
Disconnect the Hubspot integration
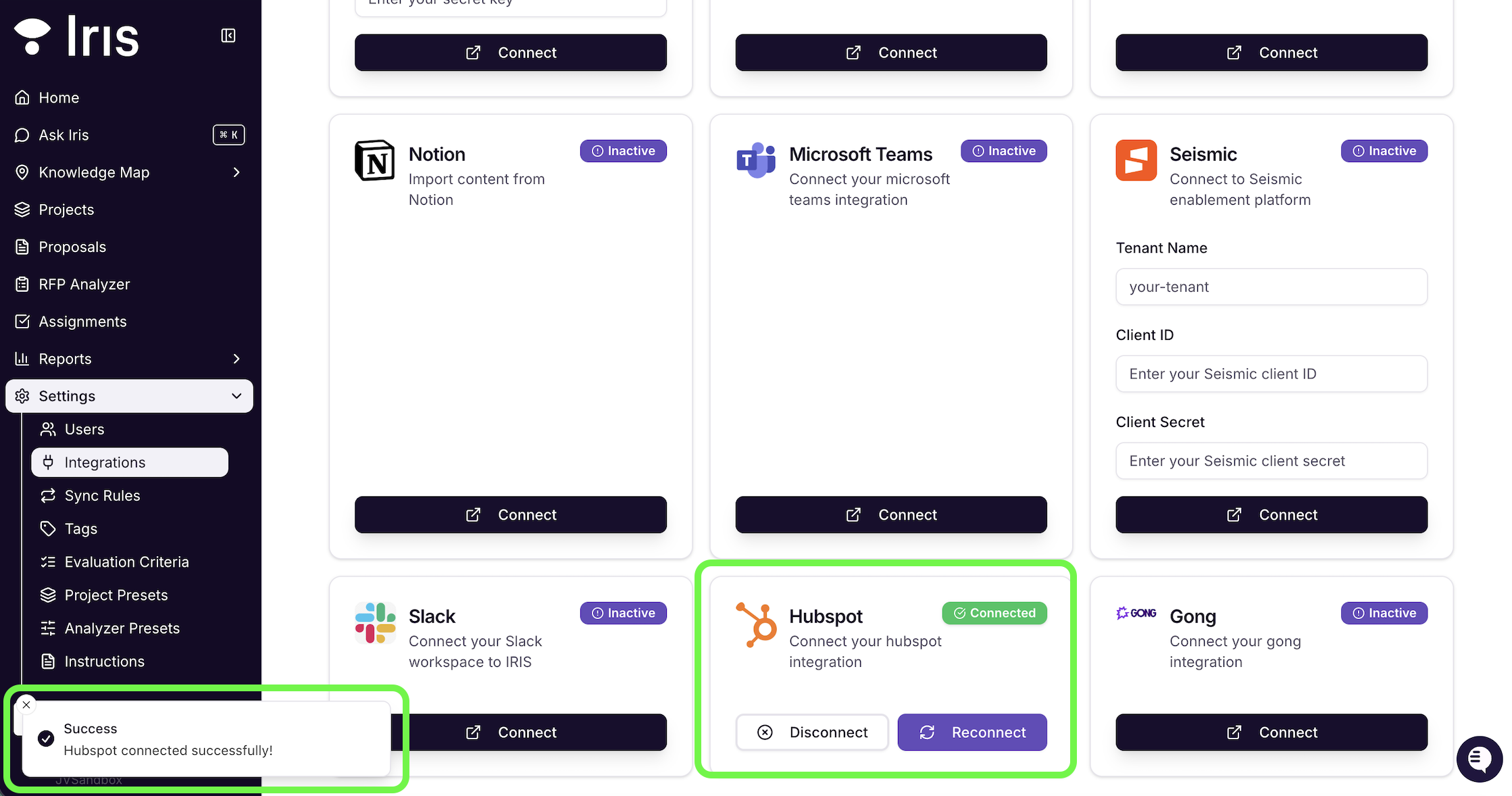(812, 732)
